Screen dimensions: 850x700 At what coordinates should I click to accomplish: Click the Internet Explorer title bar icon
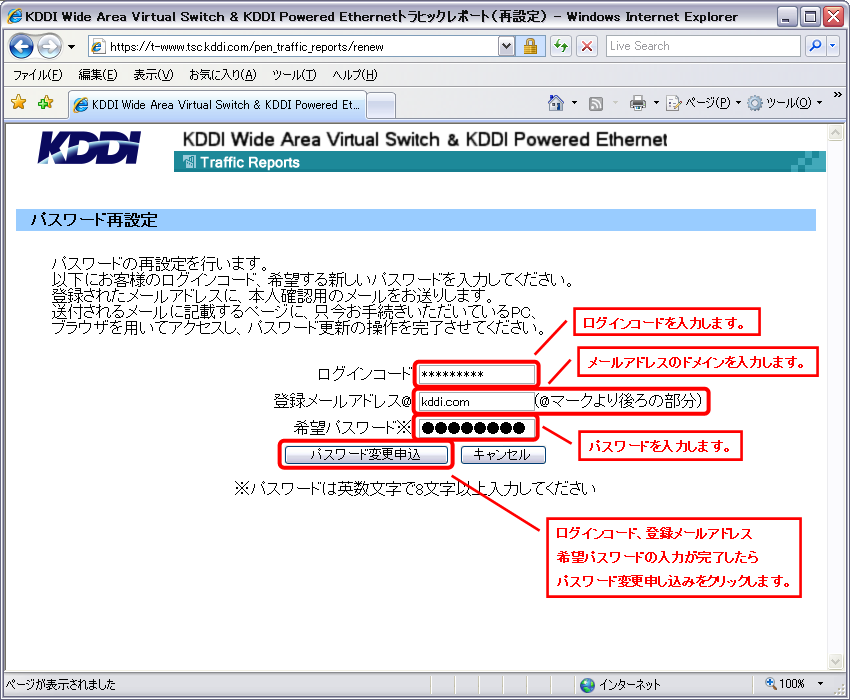pos(15,16)
